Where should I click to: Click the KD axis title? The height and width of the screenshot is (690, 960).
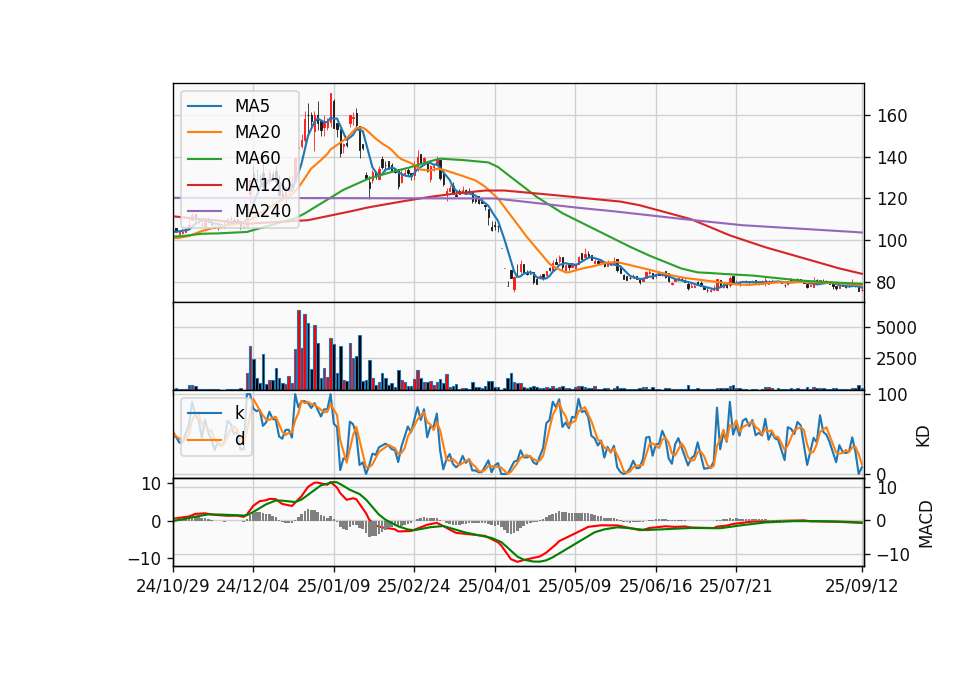click(x=923, y=437)
